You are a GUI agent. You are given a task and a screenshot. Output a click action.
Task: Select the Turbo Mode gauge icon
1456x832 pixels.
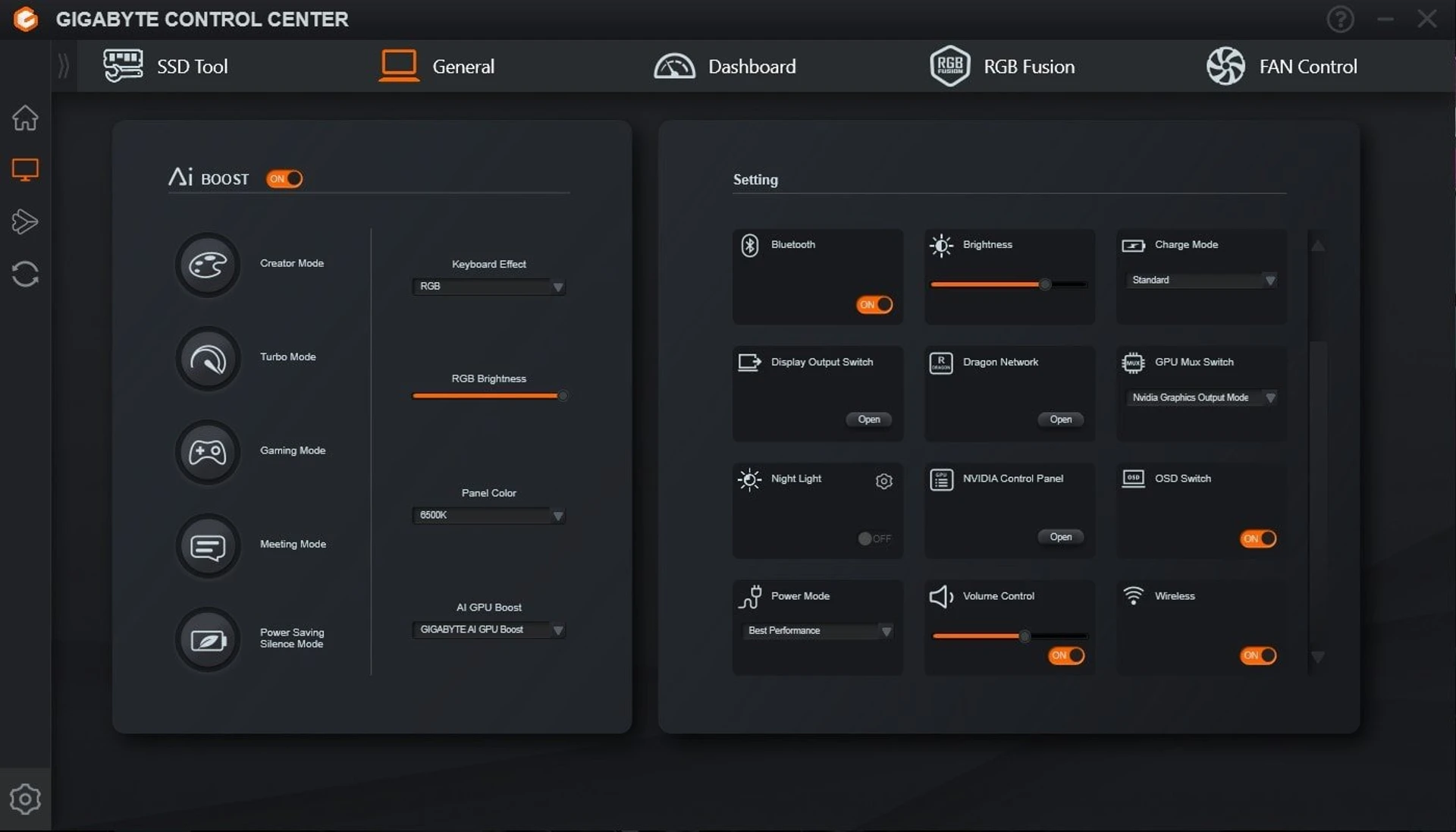[x=207, y=359]
